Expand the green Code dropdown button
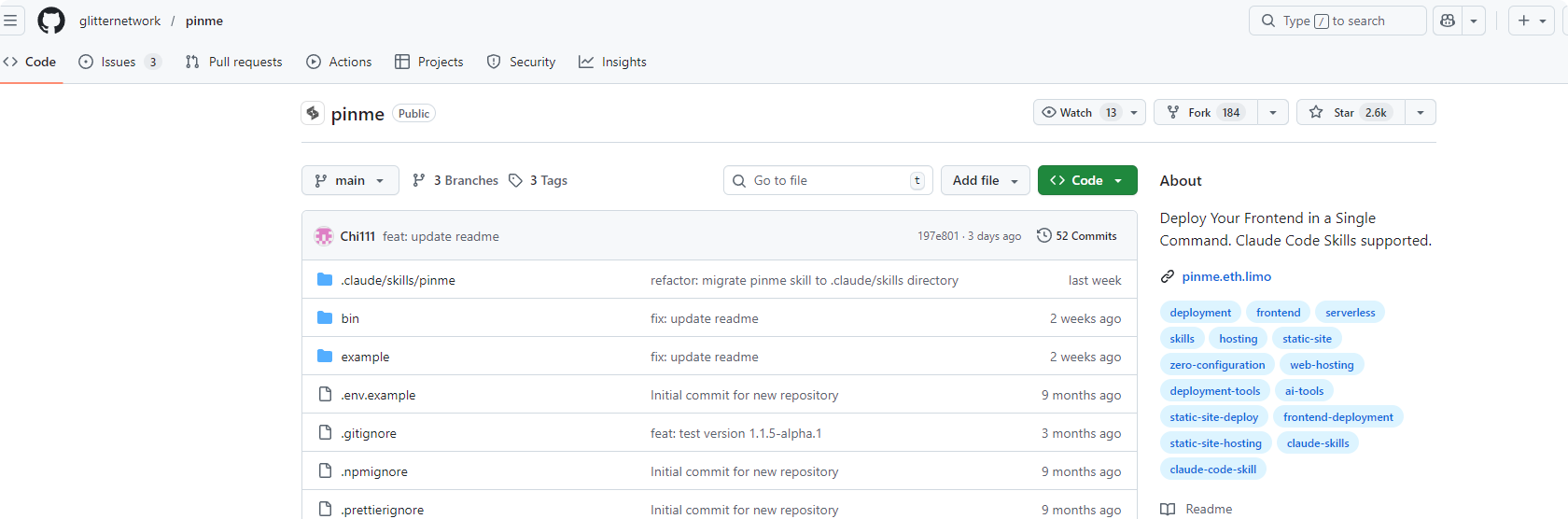 1087,180
